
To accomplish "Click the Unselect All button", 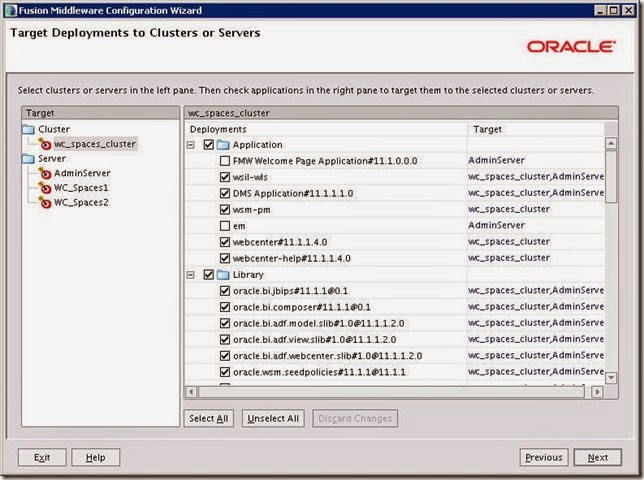I will (273, 418).
